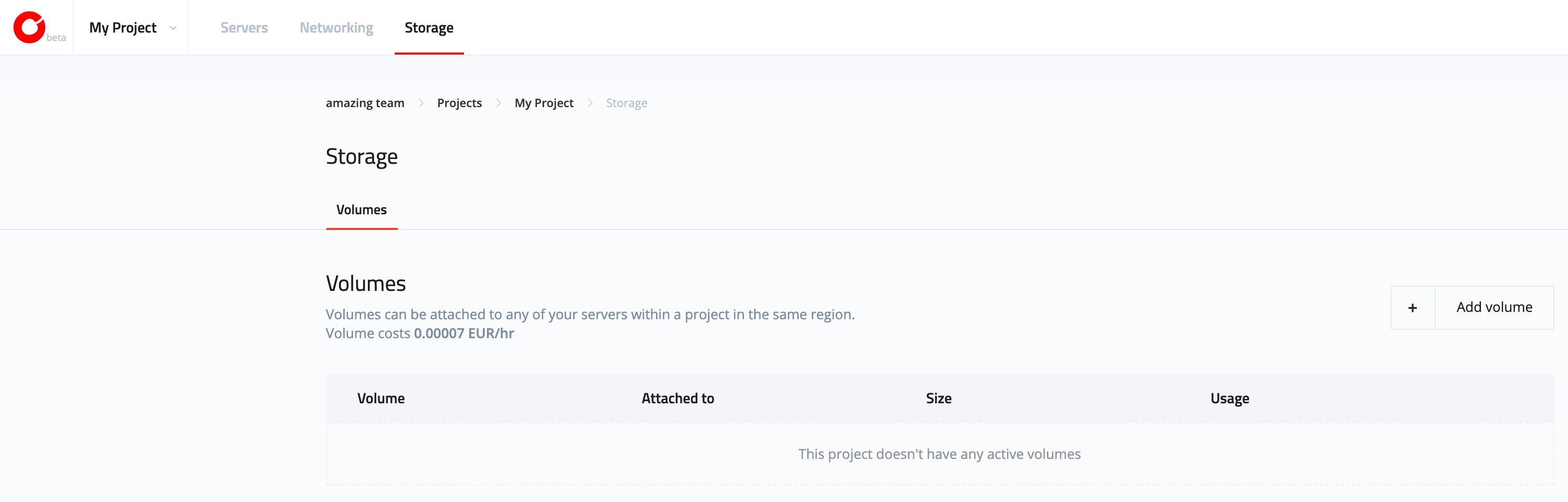The width and height of the screenshot is (1568, 502).
Task: Open My Project breadcrumb link
Action: pos(544,103)
